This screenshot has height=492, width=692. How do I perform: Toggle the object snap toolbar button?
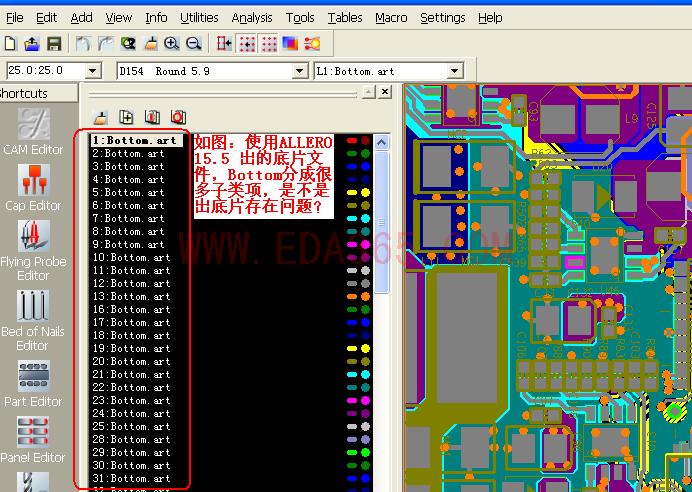click(224, 44)
